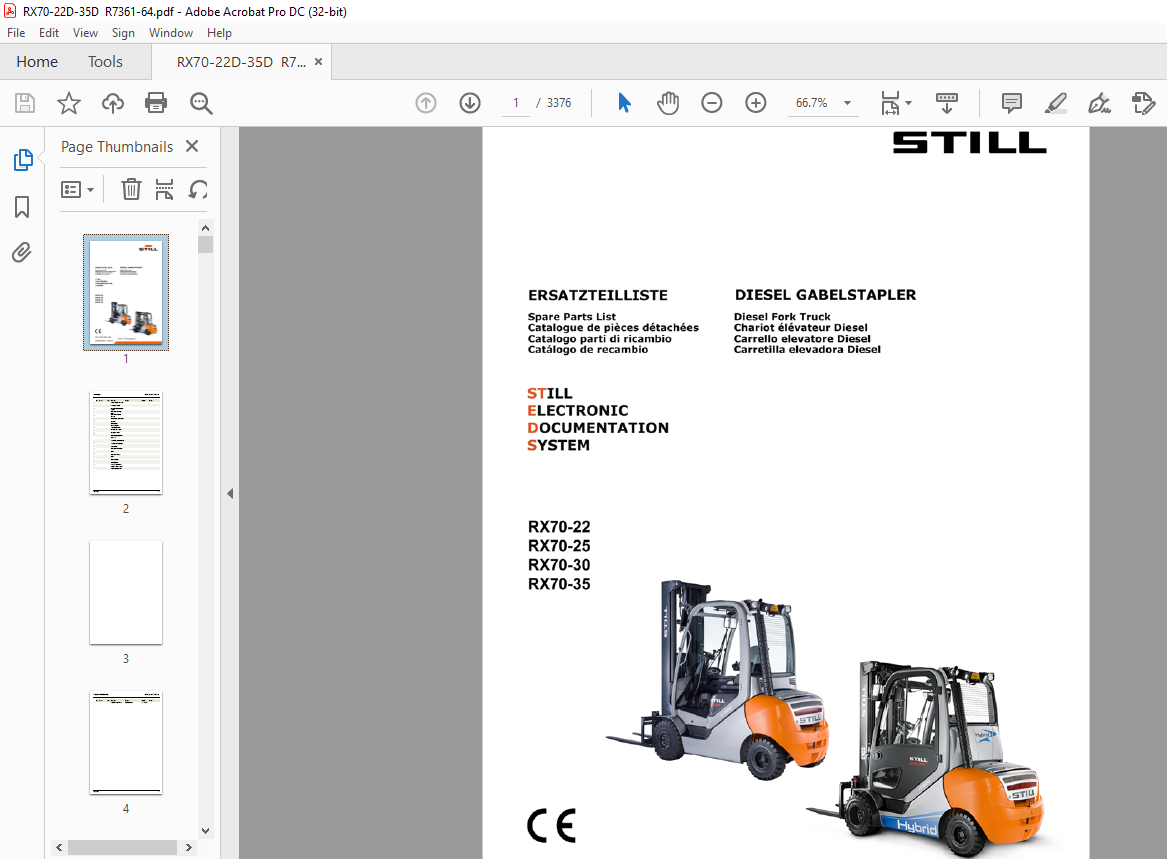Upload the file to cloud icon
The width and height of the screenshot is (1167, 859).
click(112, 103)
